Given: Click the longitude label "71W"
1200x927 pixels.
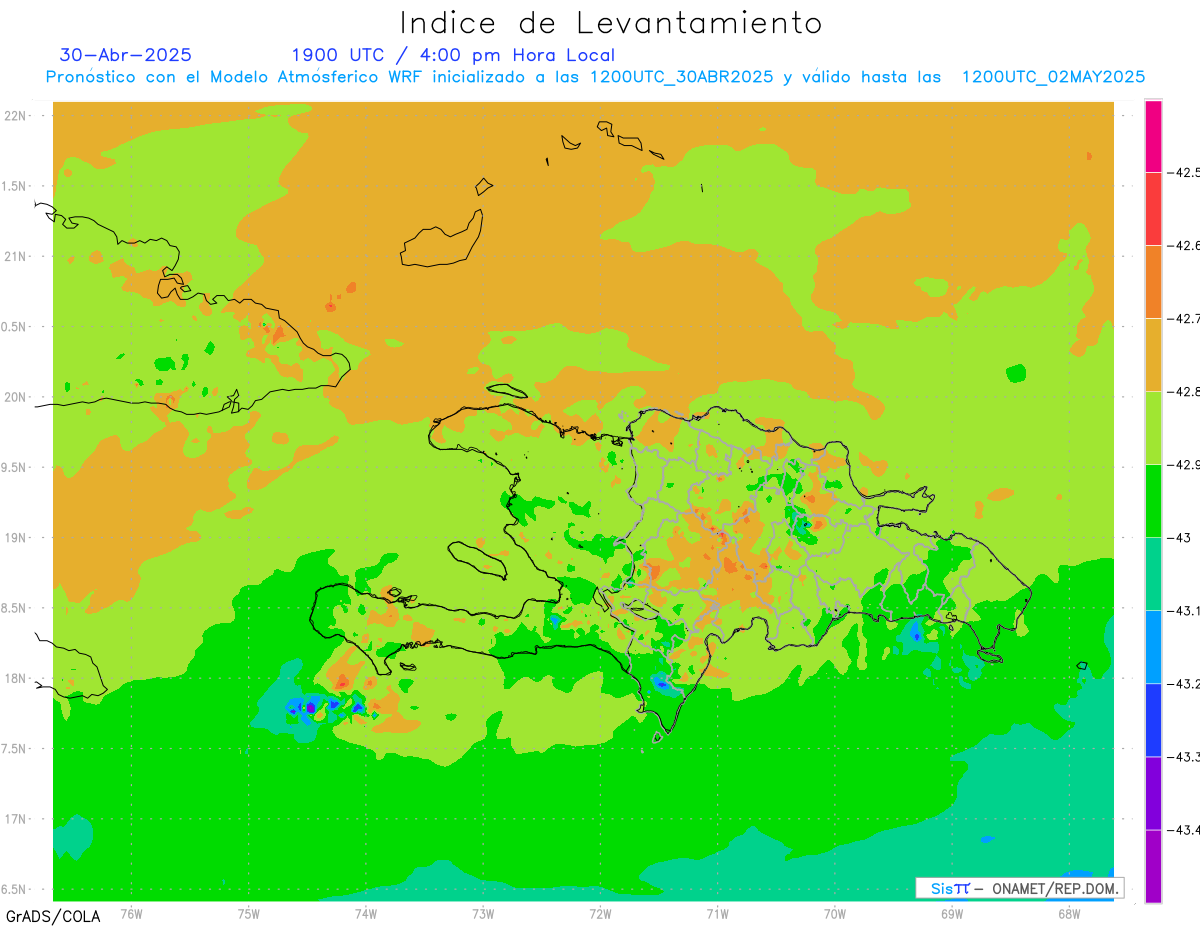Looking at the screenshot, I should [x=717, y=913].
